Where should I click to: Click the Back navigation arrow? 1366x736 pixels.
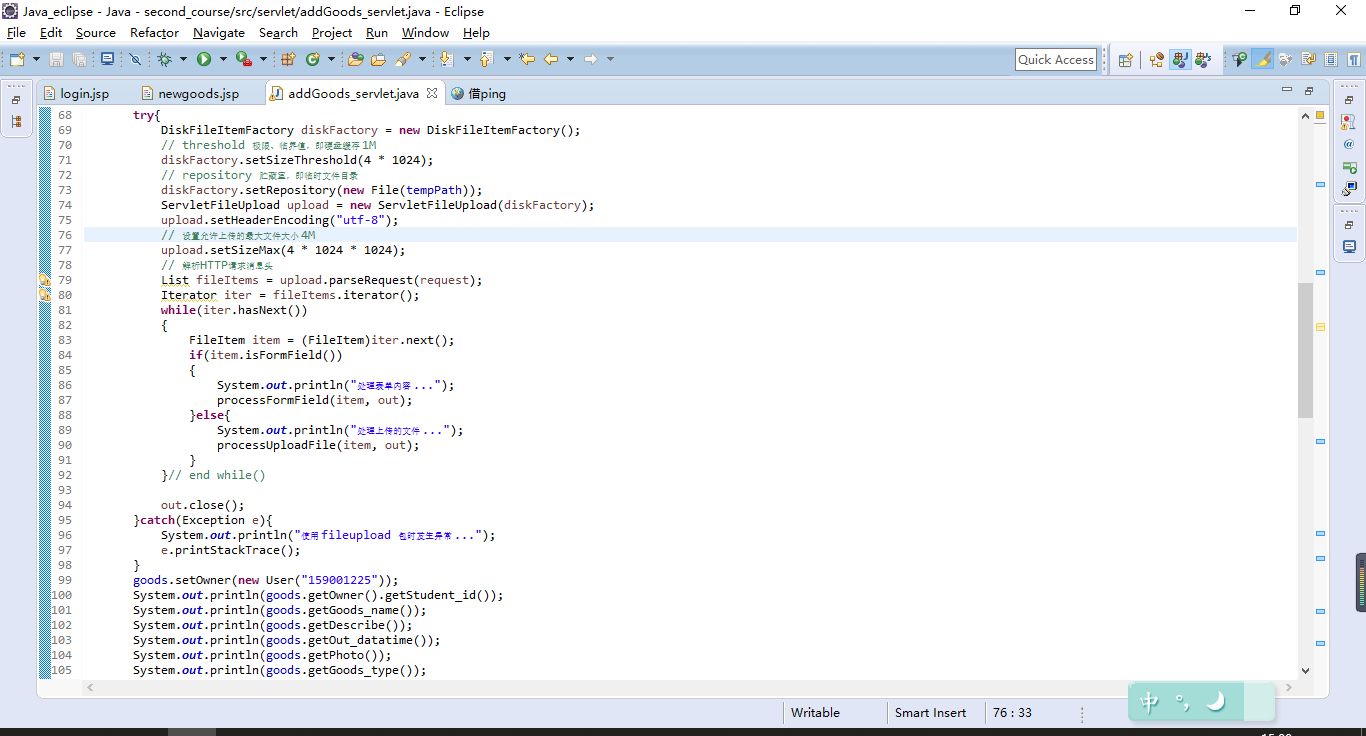point(551,59)
